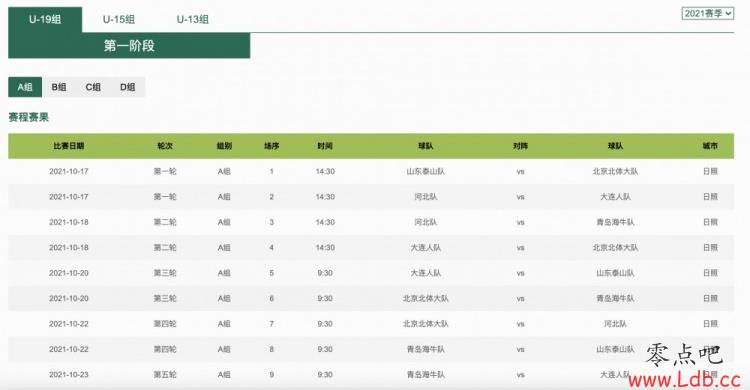Screen dimensions: 750x390
Task: Switch to the U-15组 tab
Action: (x=119, y=20)
